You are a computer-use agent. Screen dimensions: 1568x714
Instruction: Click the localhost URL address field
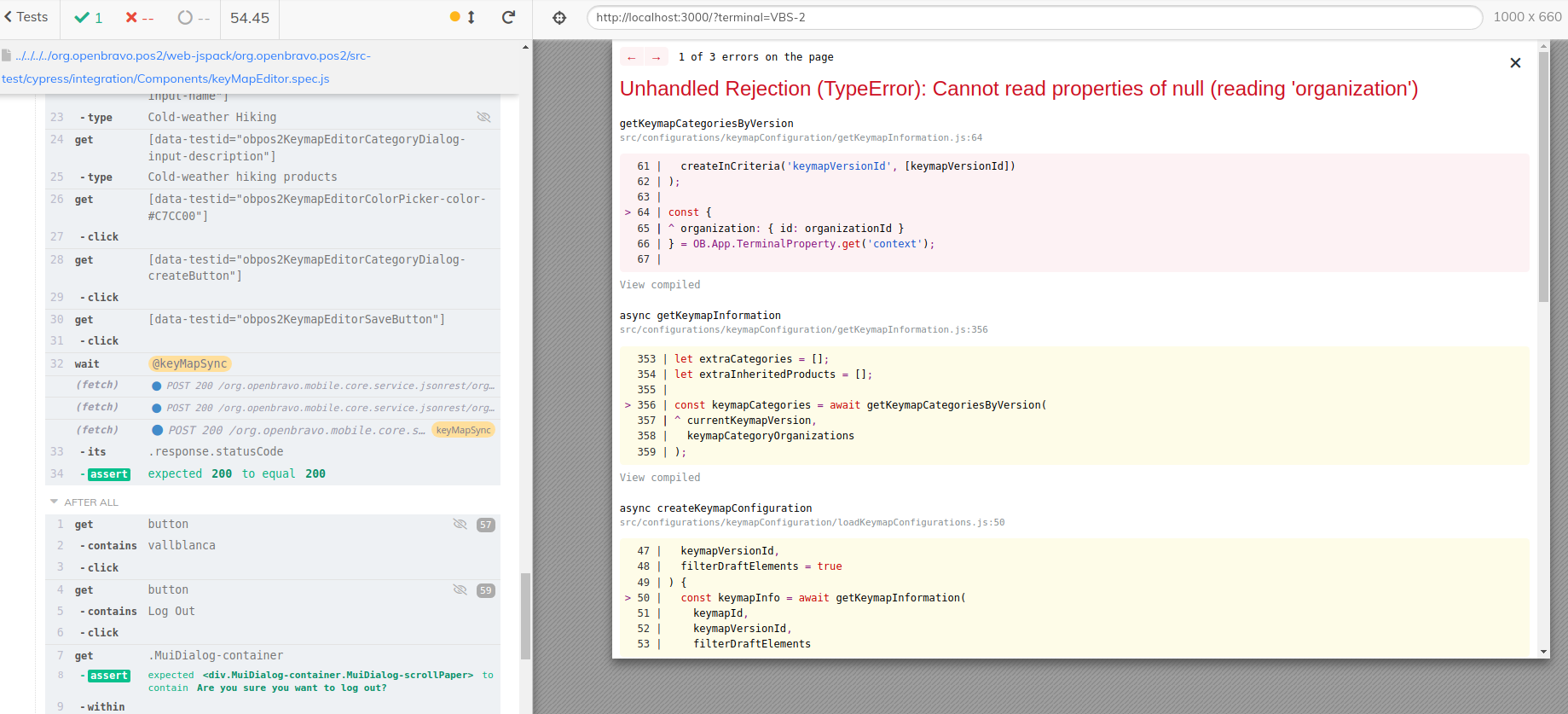pyautogui.click(x=1033, y=17)
